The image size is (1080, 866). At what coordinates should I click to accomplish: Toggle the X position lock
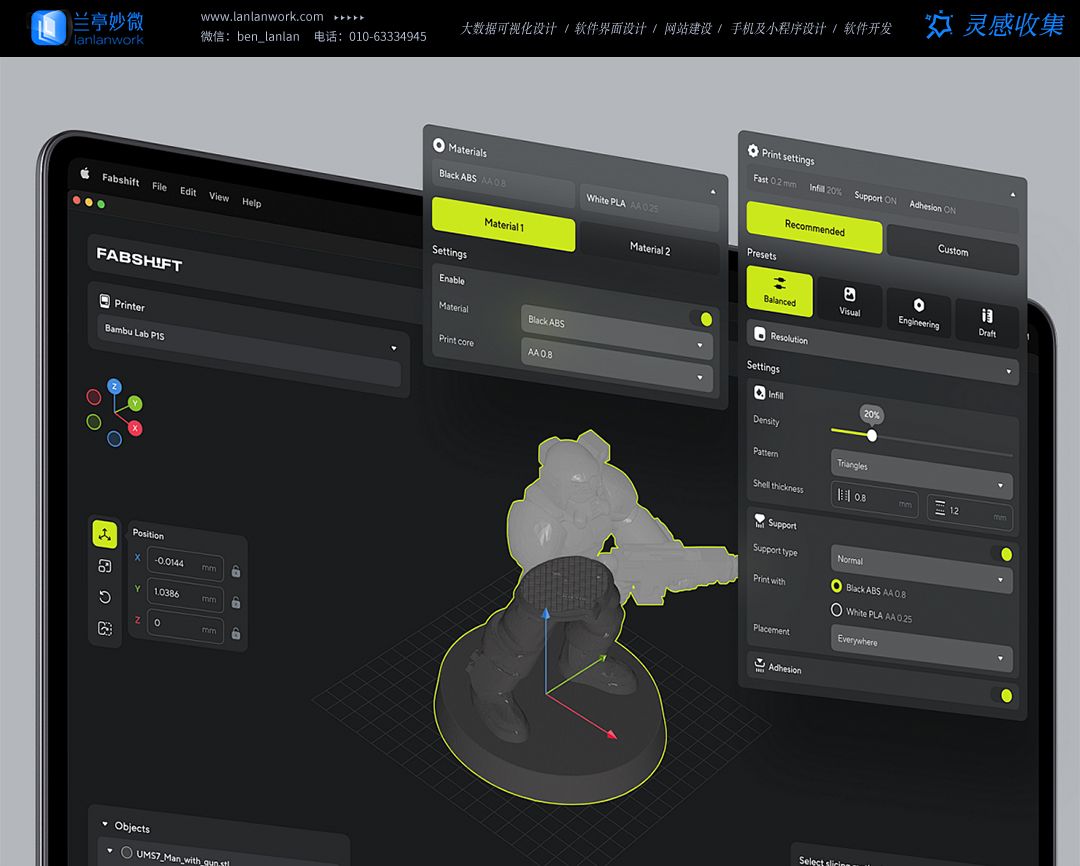click(x=236, y=571)
